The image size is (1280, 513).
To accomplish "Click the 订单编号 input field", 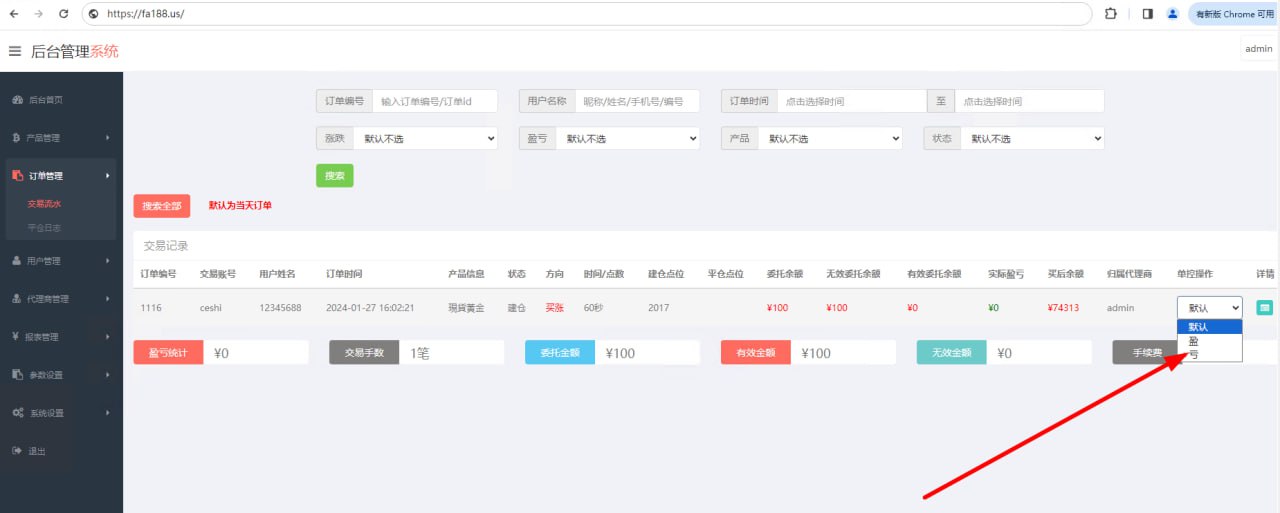I will [x=435, y=101].
